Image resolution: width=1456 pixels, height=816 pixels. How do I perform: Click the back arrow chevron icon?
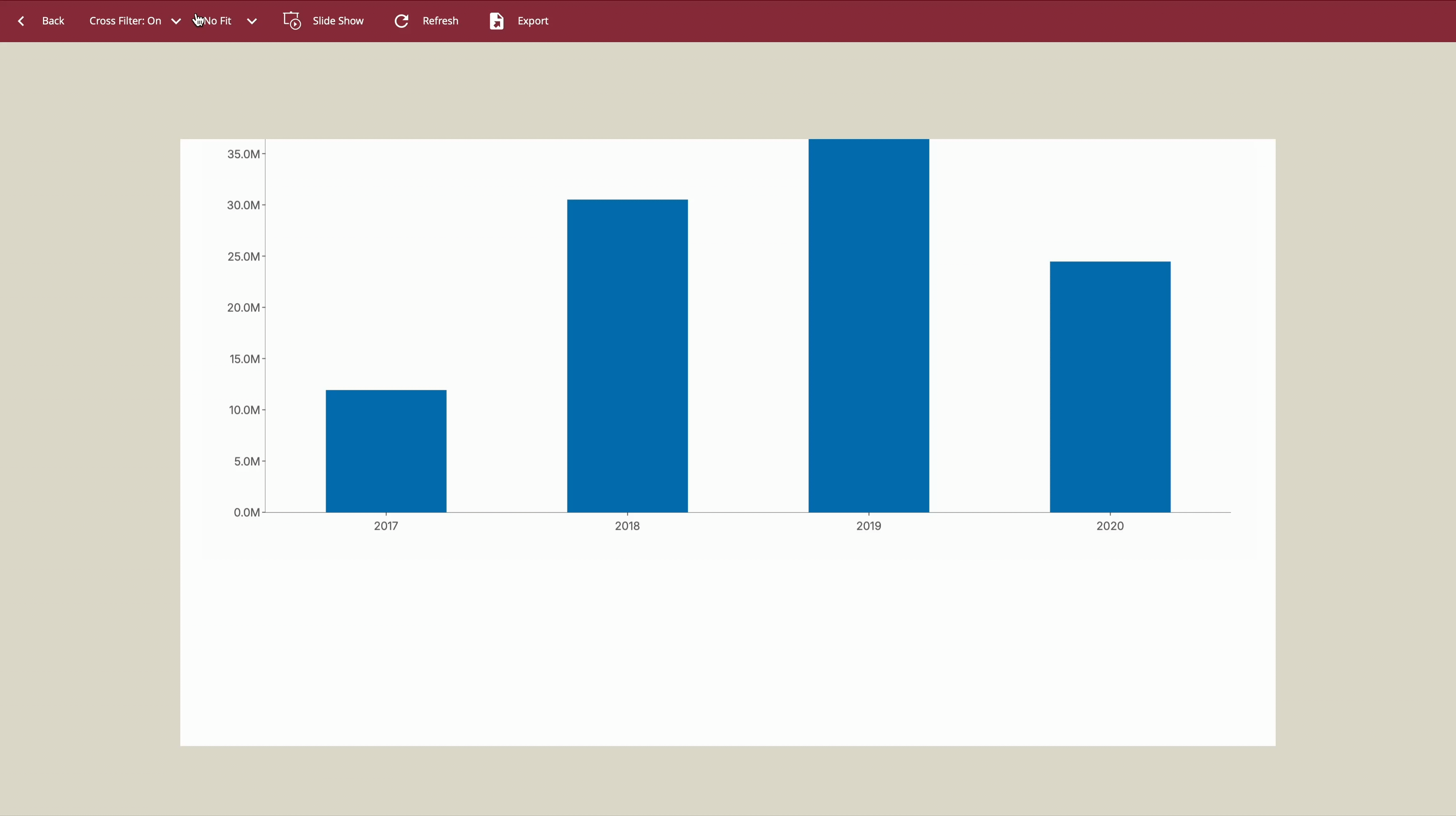click(x=21, y=21)
